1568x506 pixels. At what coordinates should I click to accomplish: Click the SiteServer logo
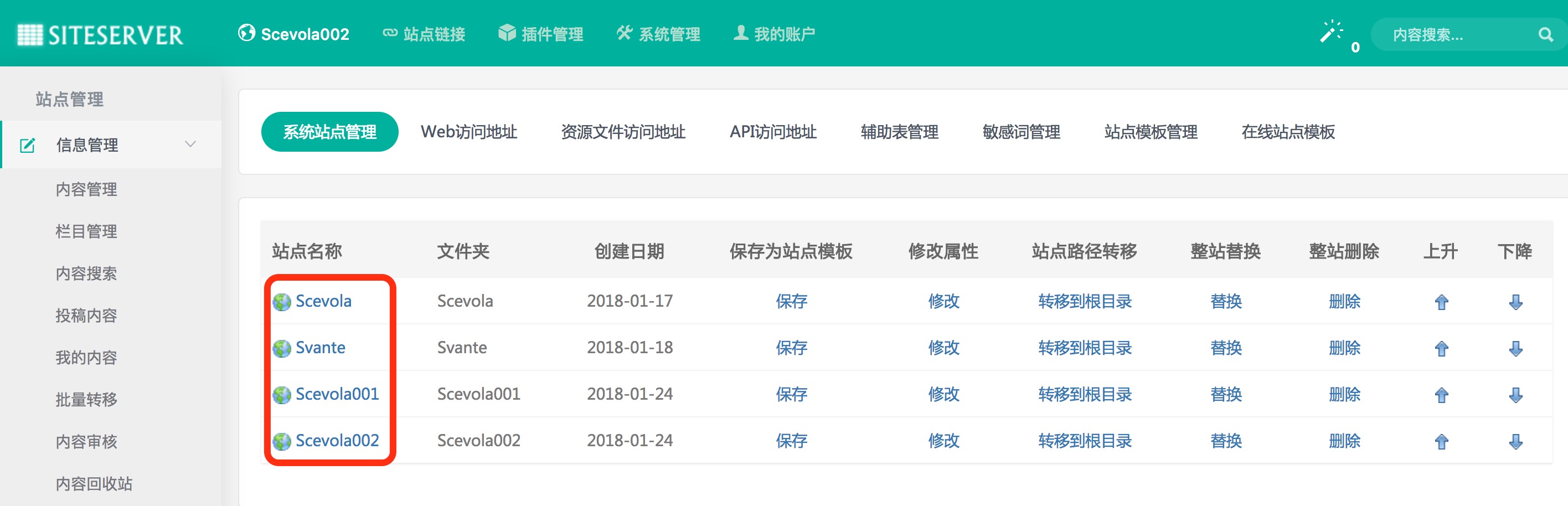pyautogui.click(x=100, y=34)
